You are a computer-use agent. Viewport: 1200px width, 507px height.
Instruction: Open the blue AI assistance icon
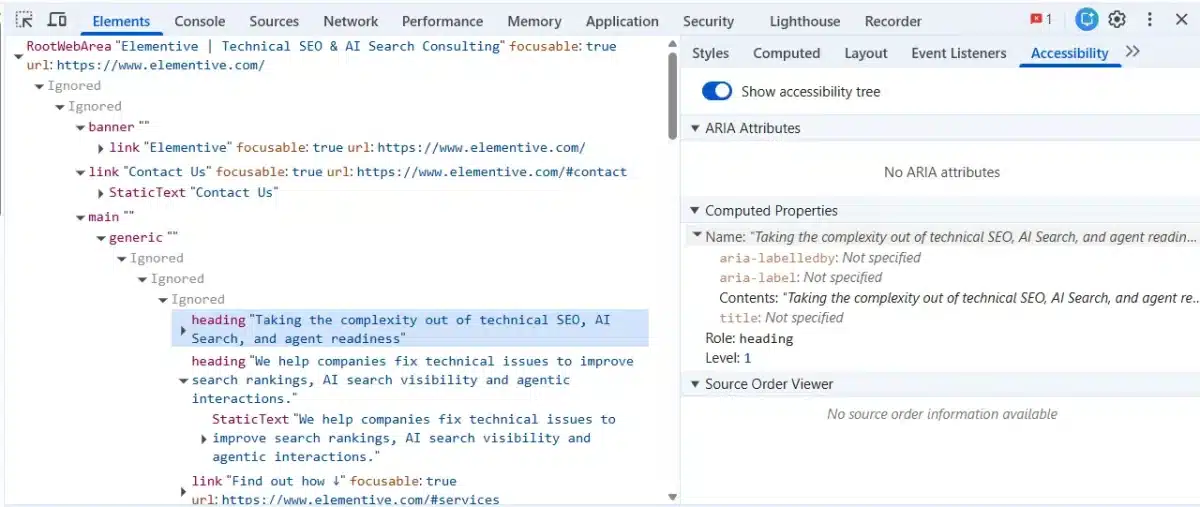[1086, 19]
